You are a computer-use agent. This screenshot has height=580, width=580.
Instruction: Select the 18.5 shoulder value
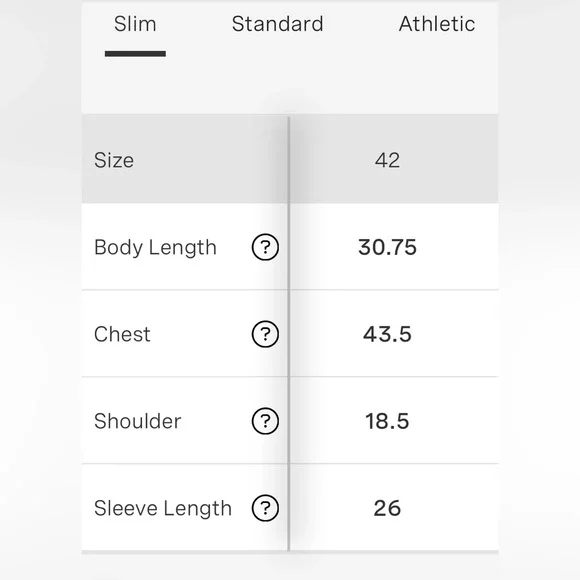click(x=387, y=421)
